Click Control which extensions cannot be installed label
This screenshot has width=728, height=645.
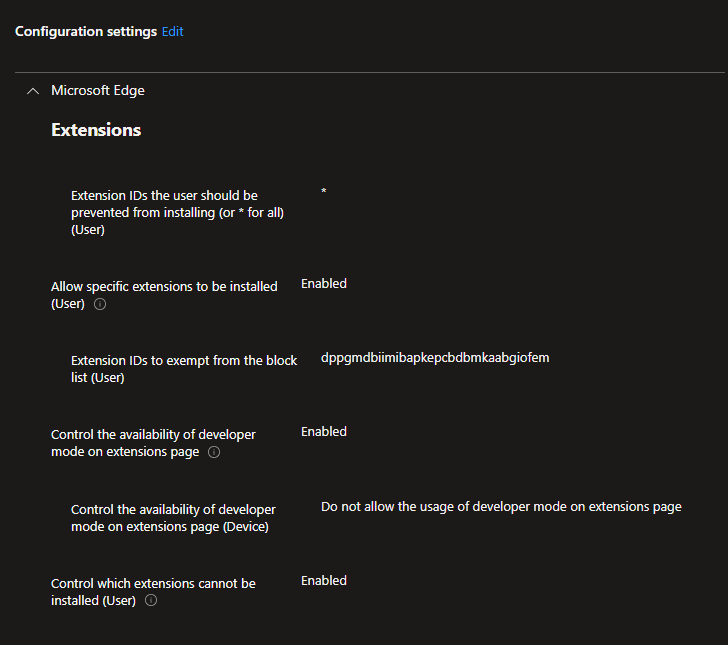coord(153,583)
